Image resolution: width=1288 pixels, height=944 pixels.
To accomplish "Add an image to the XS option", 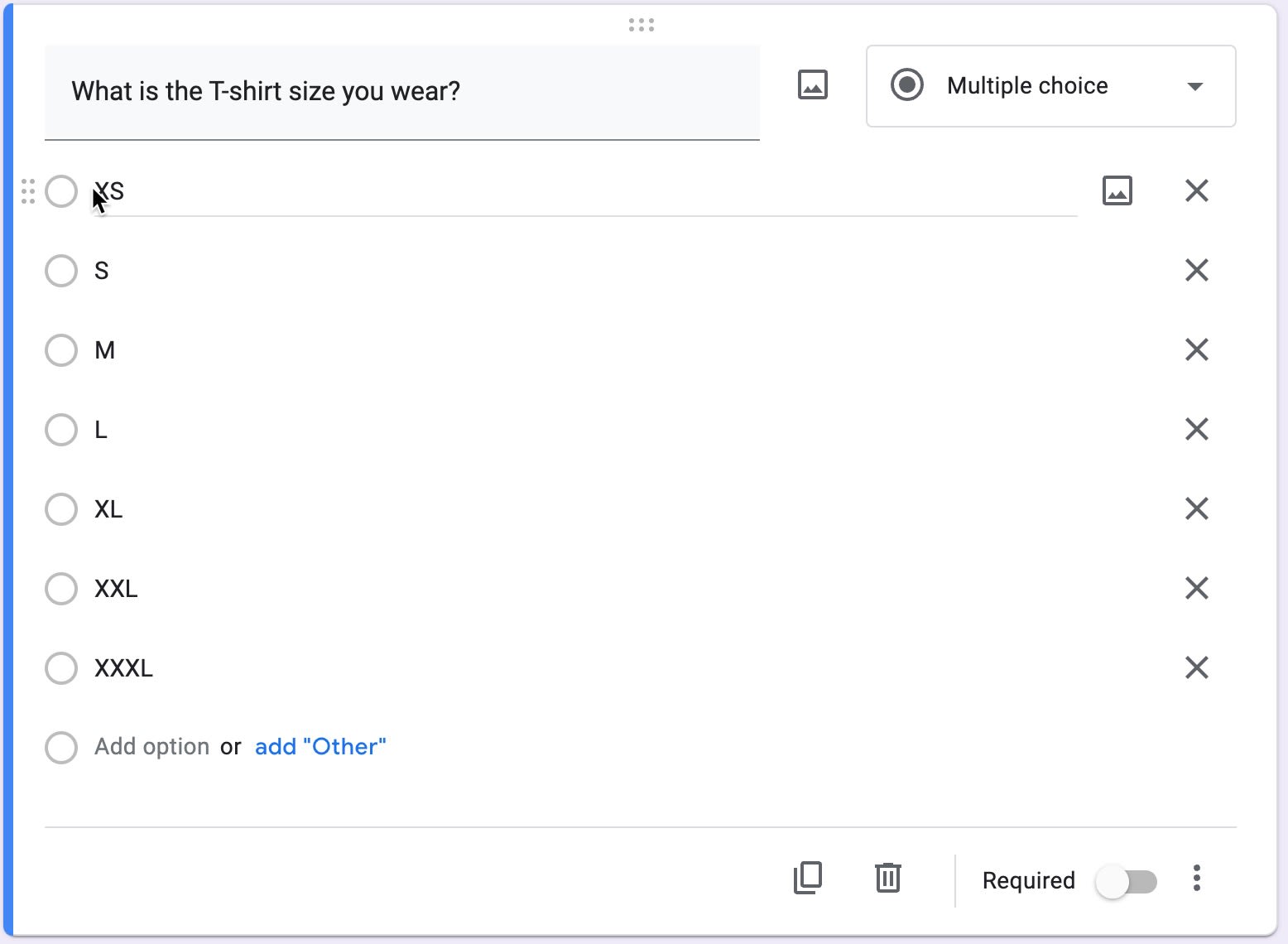I will tap(1117, 190).
